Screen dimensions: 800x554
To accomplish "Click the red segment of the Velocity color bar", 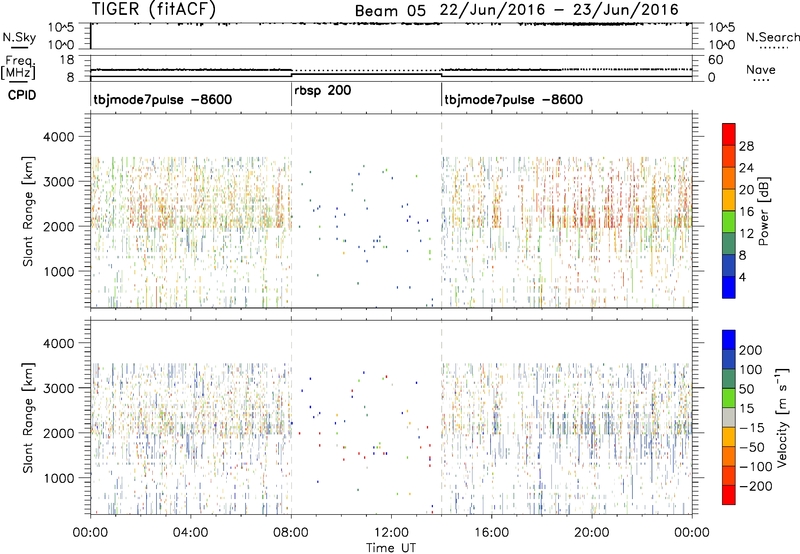I will click(729, 495).
